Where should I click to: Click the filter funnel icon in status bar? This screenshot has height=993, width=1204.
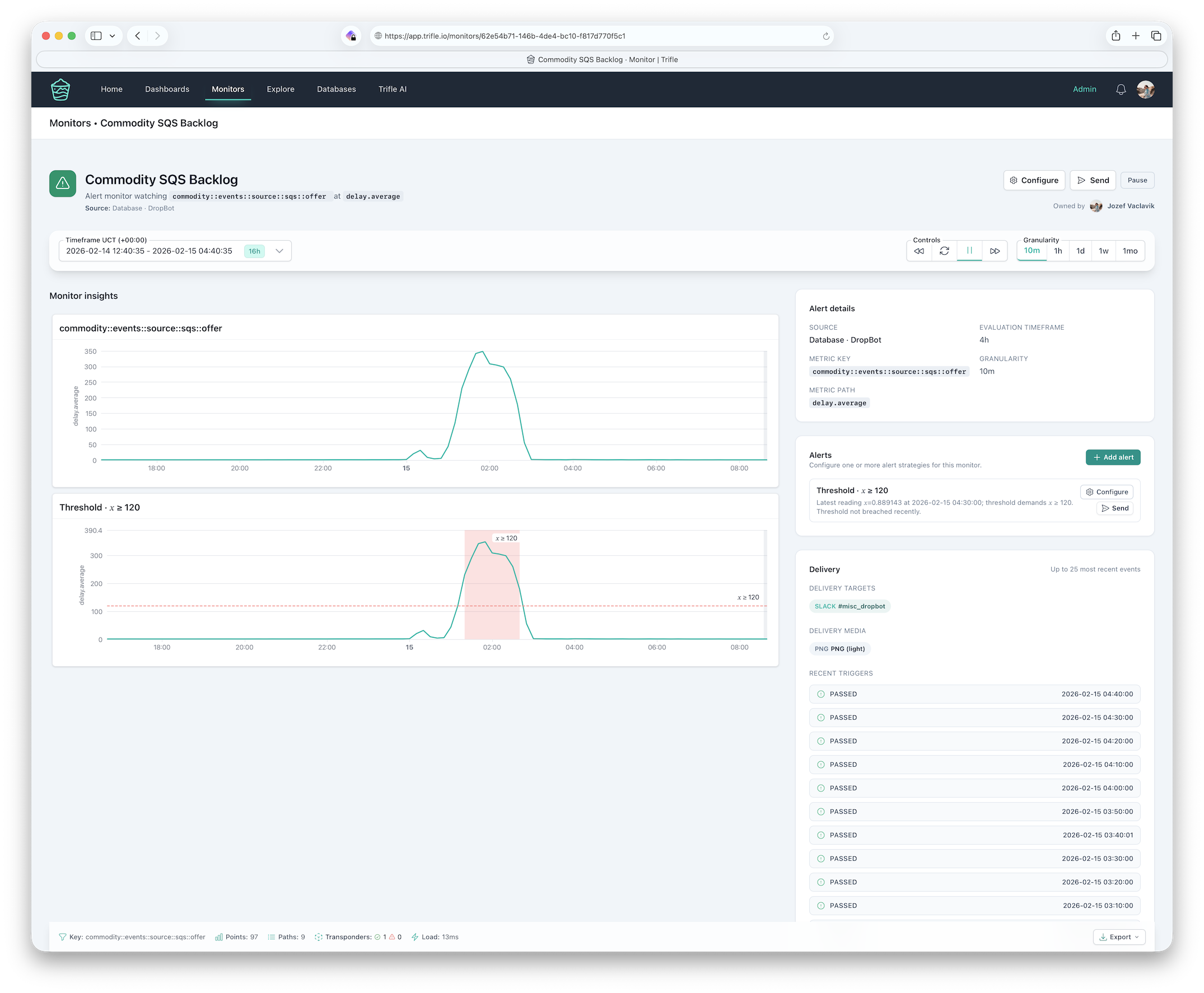63,937
